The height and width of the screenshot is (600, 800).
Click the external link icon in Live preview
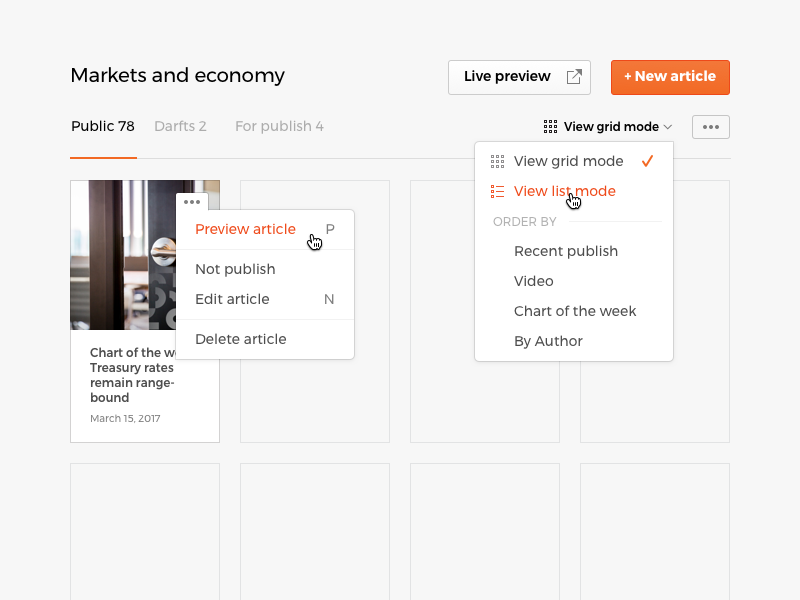[x=574, y=77]
